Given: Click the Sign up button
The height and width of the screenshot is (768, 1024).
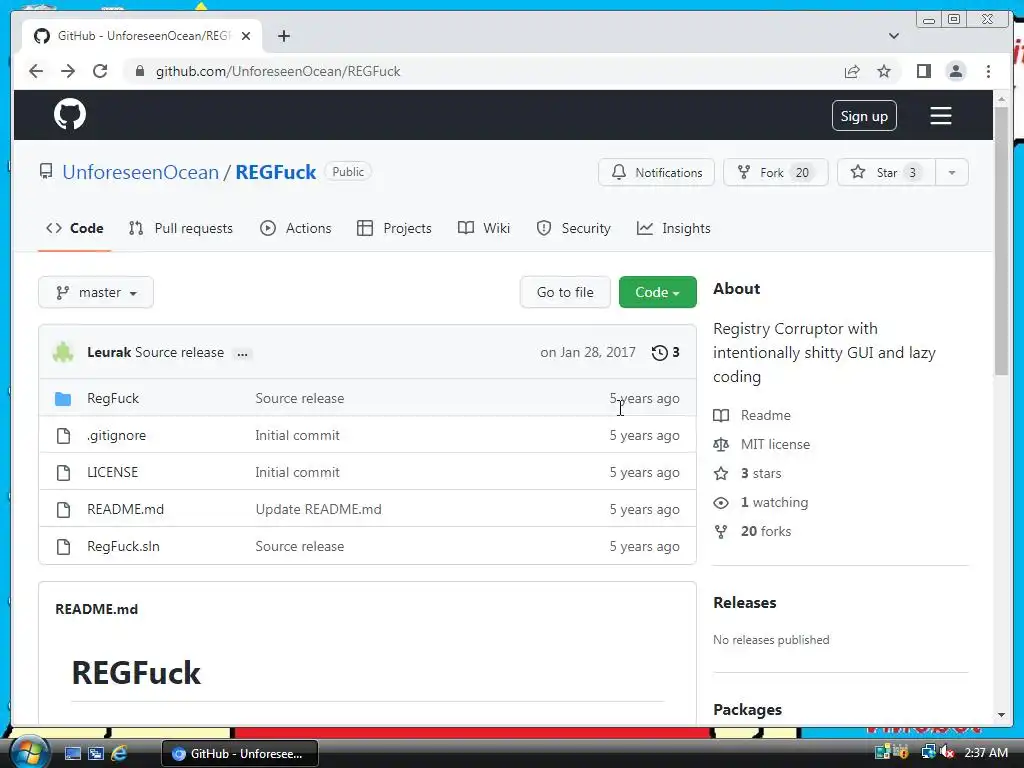Looking at the screenshot, I should [864, 116].
